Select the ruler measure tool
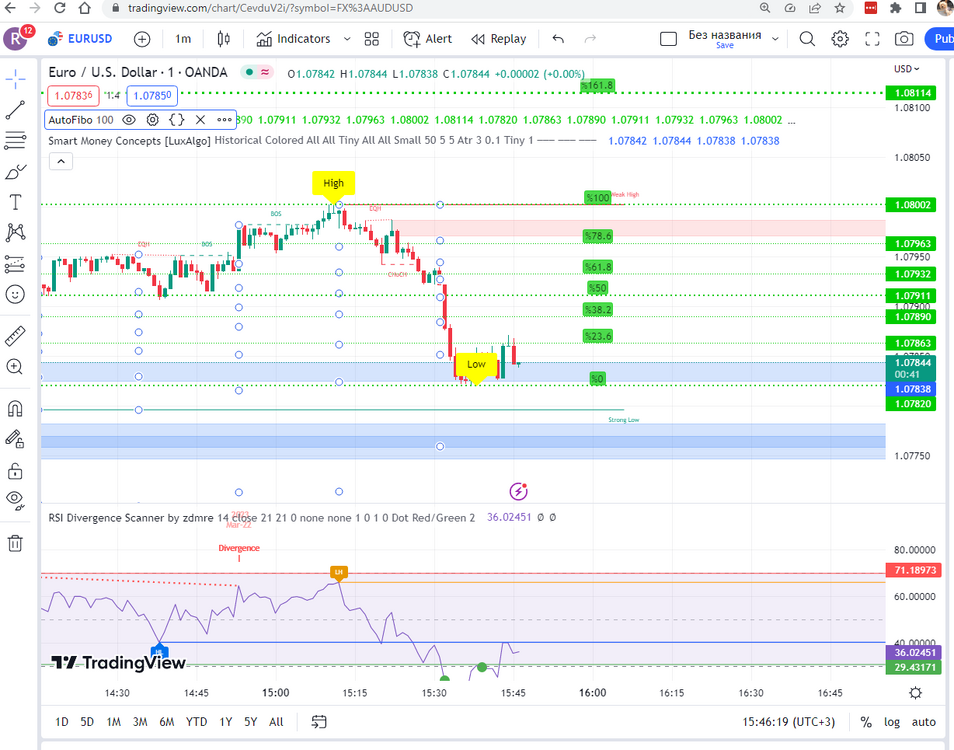The height and width of the screenshot is (750, 954). (x=15, y=336)
